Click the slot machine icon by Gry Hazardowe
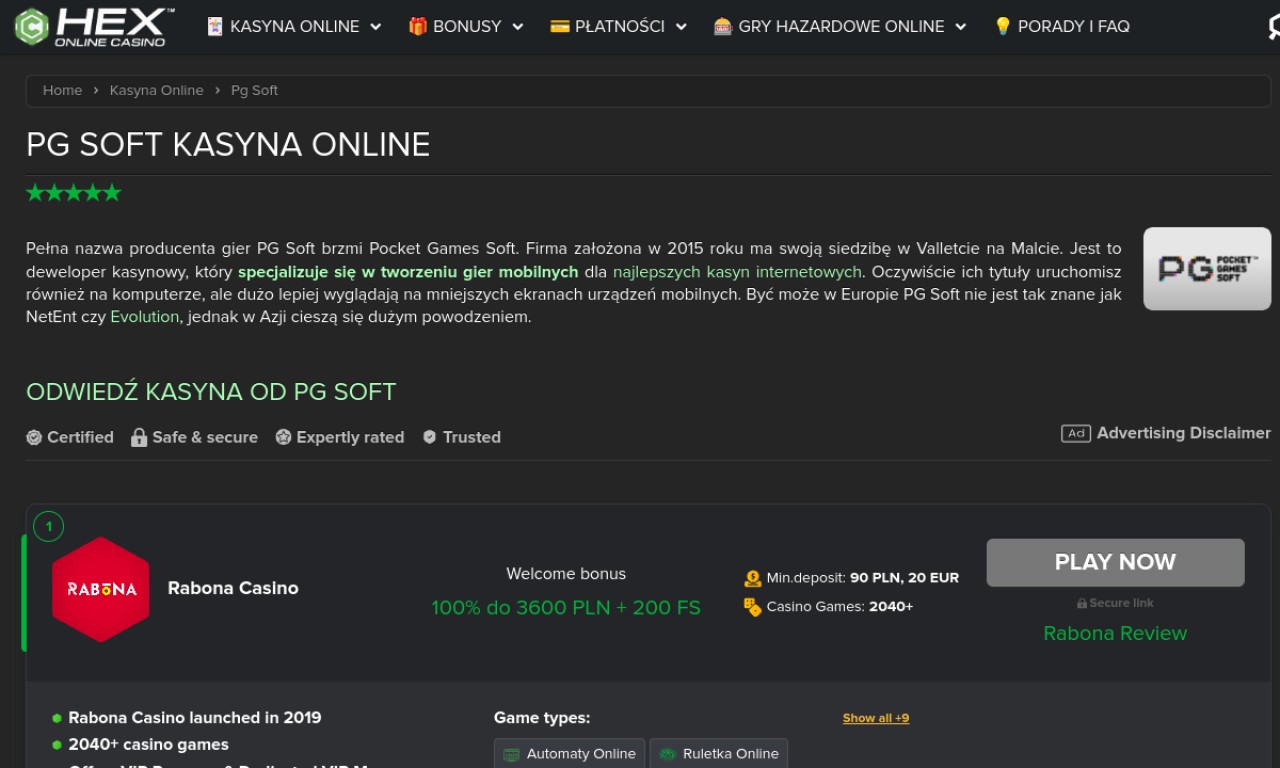1280x768 pixels. [x=723, y=27]
